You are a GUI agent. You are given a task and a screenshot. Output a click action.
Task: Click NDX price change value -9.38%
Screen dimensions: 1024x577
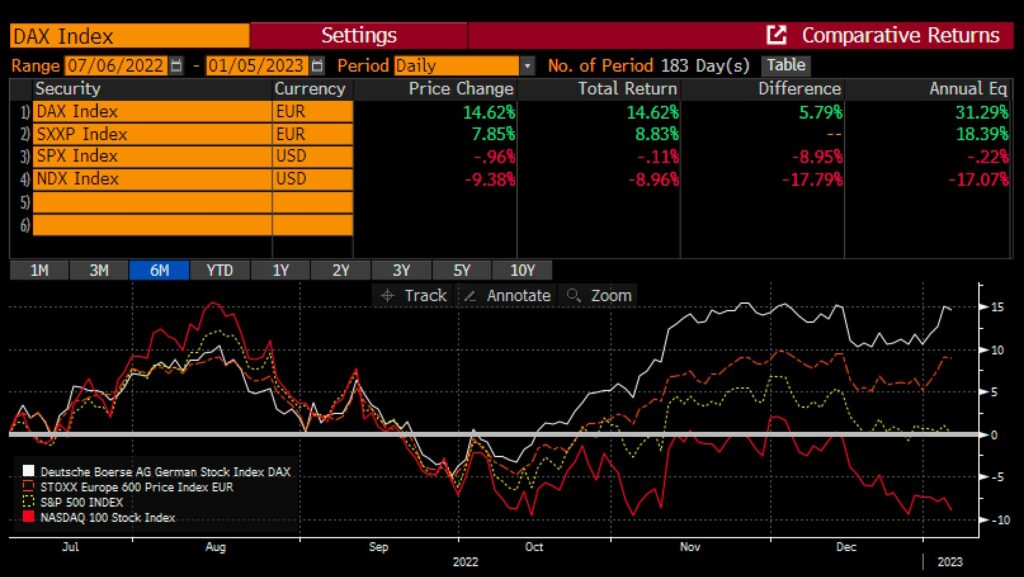point(490,179)
